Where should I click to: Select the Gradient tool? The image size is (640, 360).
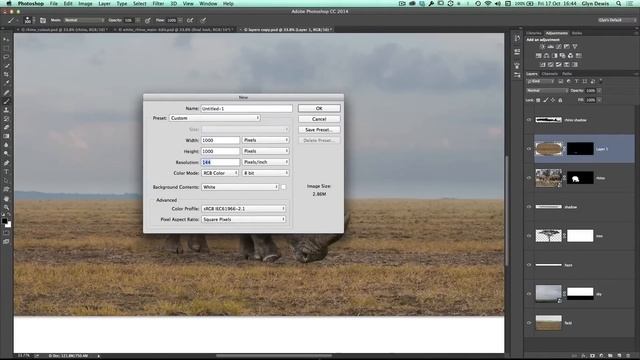[x=6, y=136]
